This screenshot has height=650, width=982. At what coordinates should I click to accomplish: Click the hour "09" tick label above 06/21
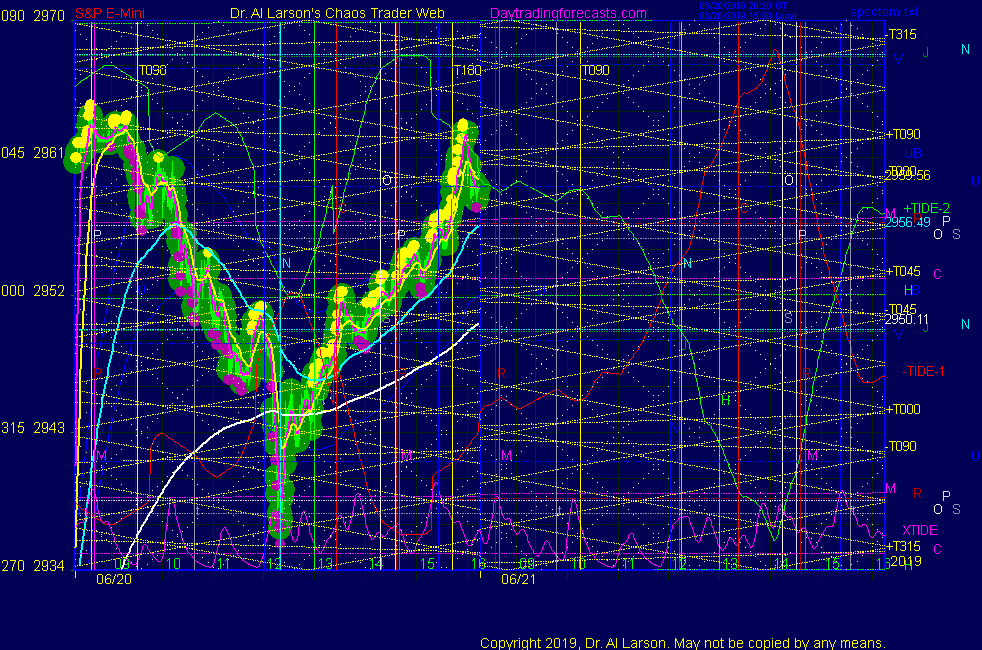pyautogui.click(x=527, y=564)
